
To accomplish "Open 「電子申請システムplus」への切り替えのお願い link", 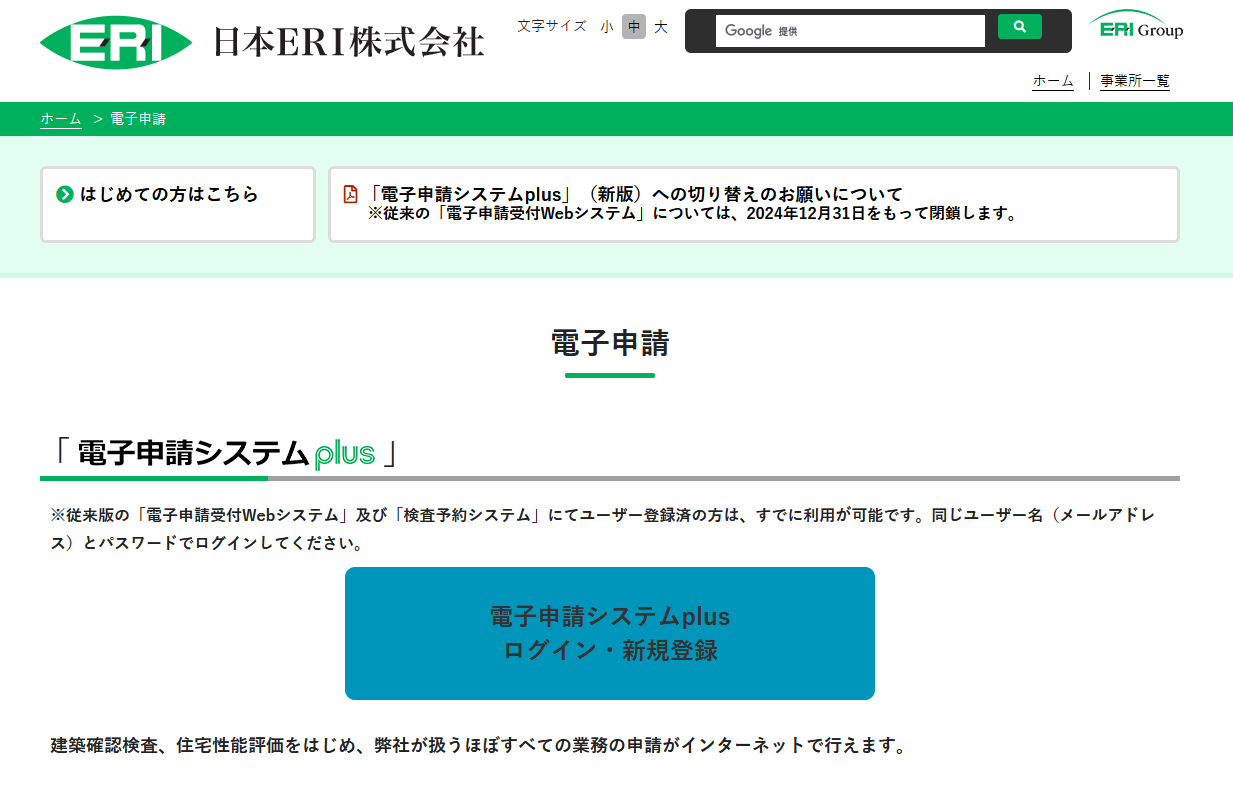I will [635, 194].
